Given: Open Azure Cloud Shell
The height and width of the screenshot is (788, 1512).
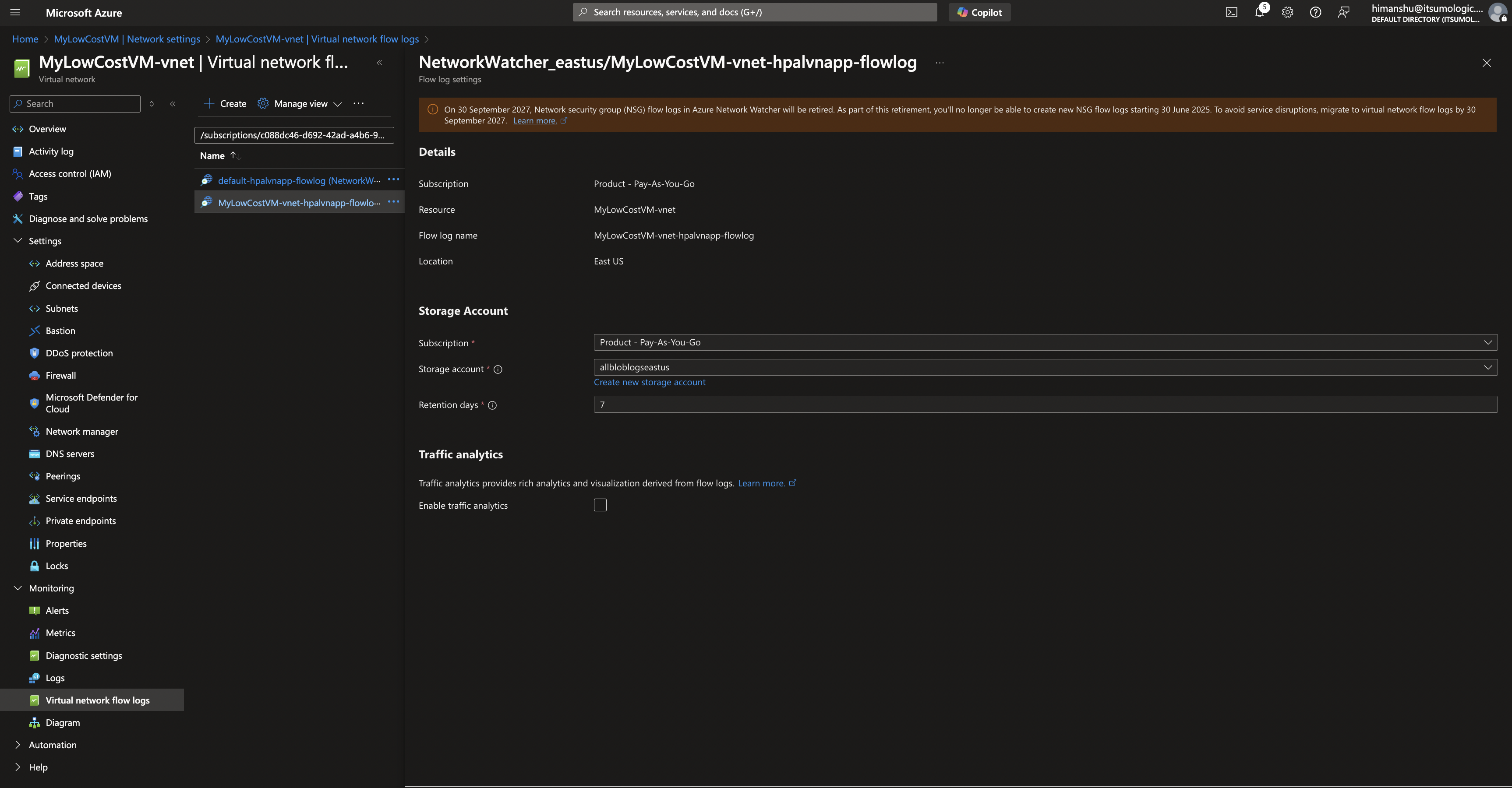Looking at the screenshot, I should [x=1231, y=12].
